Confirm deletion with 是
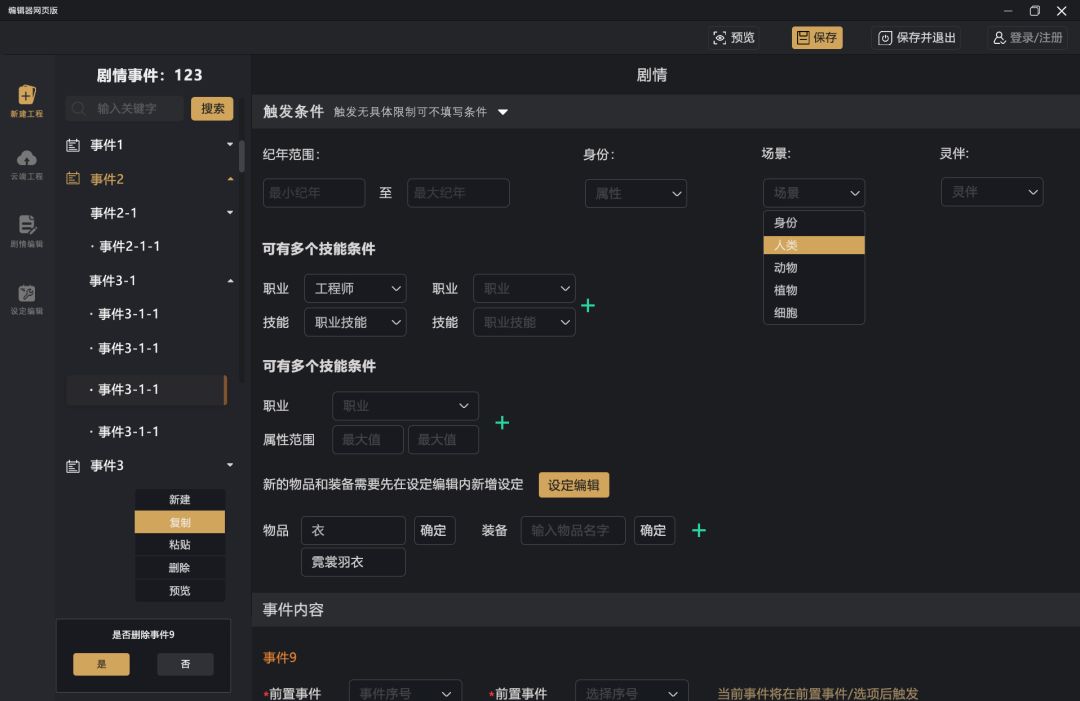 pos(101,664)
